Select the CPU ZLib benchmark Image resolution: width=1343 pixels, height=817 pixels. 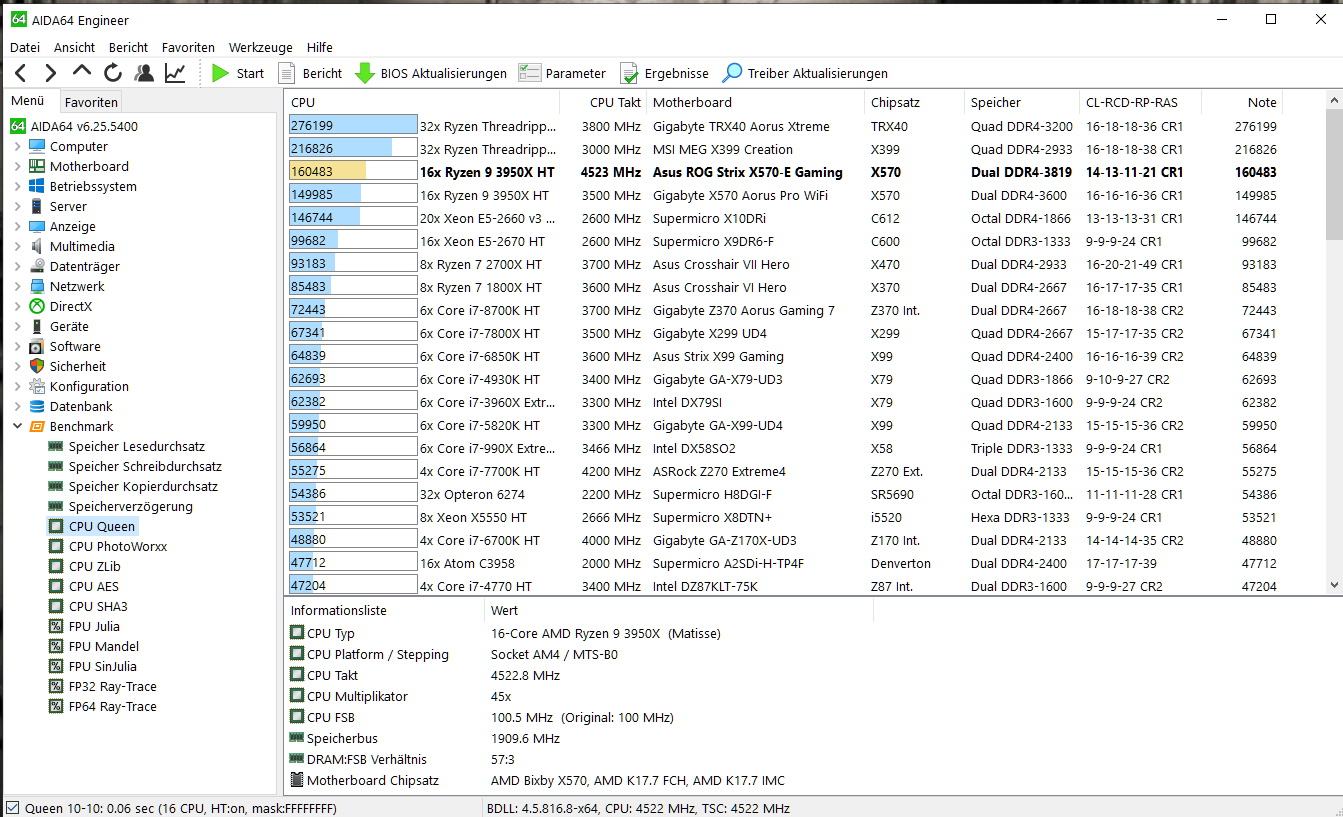85,566
